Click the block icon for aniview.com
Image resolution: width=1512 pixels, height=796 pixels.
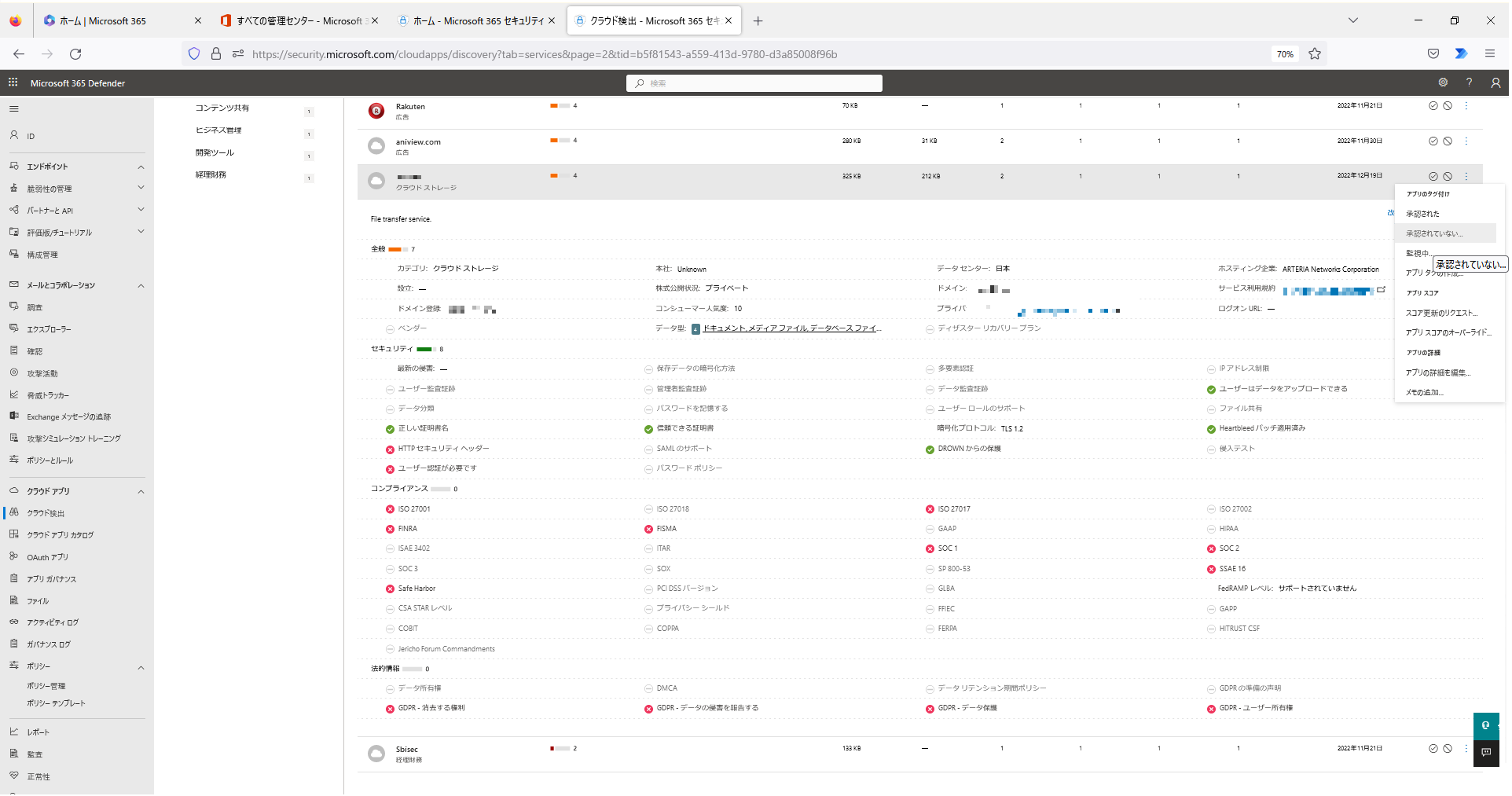[1448, 141]
